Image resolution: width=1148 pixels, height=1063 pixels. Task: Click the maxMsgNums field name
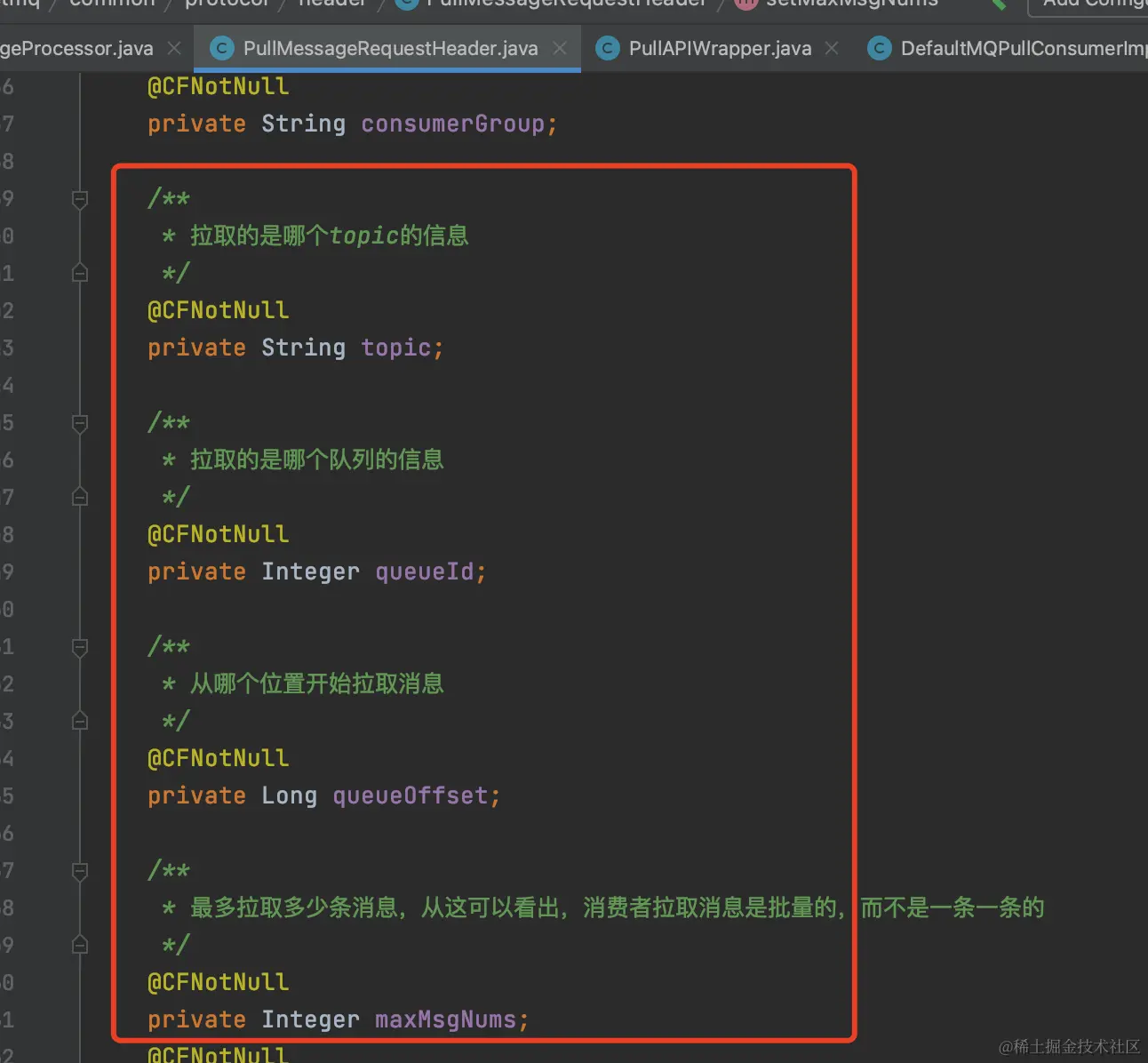point(445,1019)
